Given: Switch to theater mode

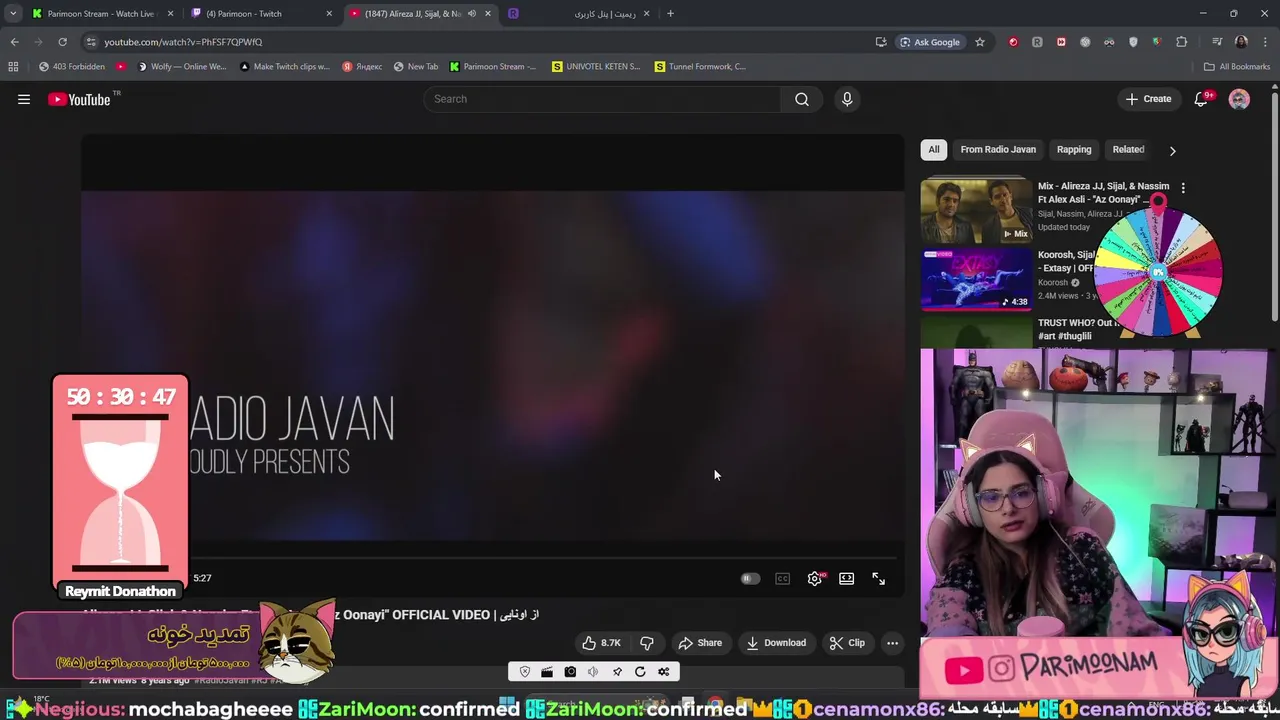Looking at the screenshot, I should [x=847, y=578].
